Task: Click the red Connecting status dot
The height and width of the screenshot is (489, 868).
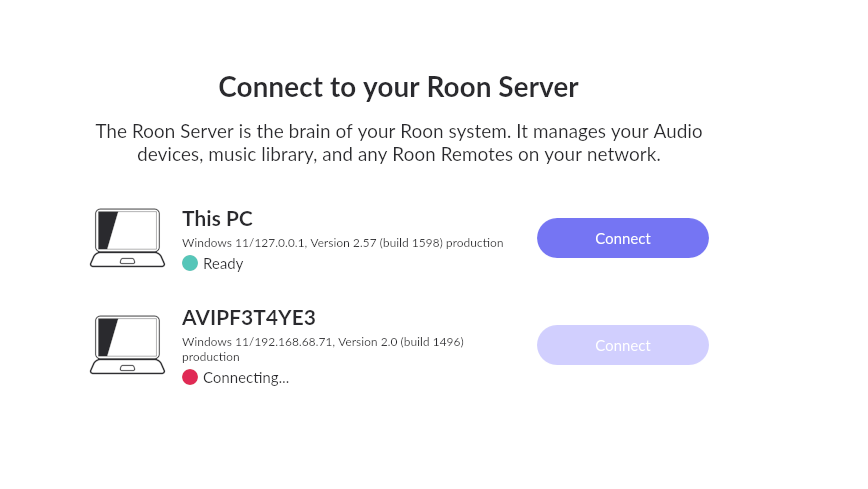Action: [190, 377]
